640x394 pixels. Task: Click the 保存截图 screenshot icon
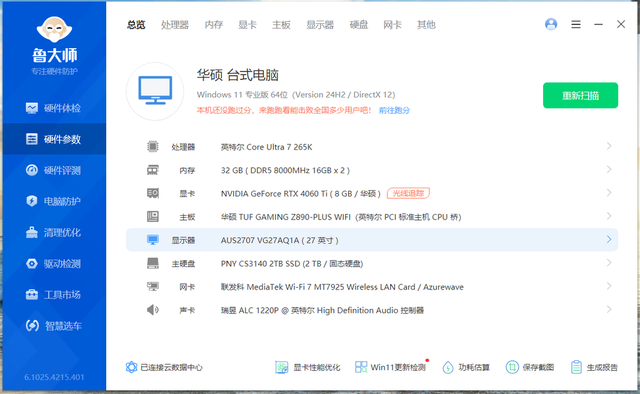pyautogui.click(x=512, y=367)
